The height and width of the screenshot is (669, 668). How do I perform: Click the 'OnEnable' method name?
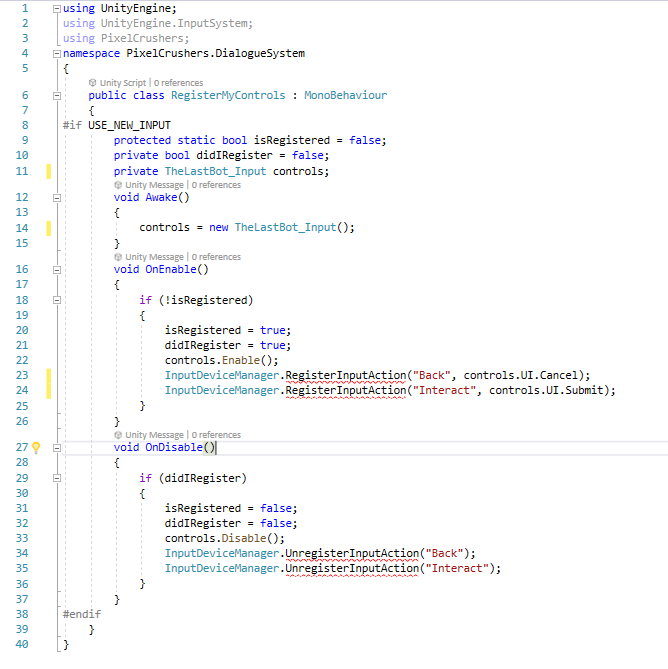pos(171,269)
